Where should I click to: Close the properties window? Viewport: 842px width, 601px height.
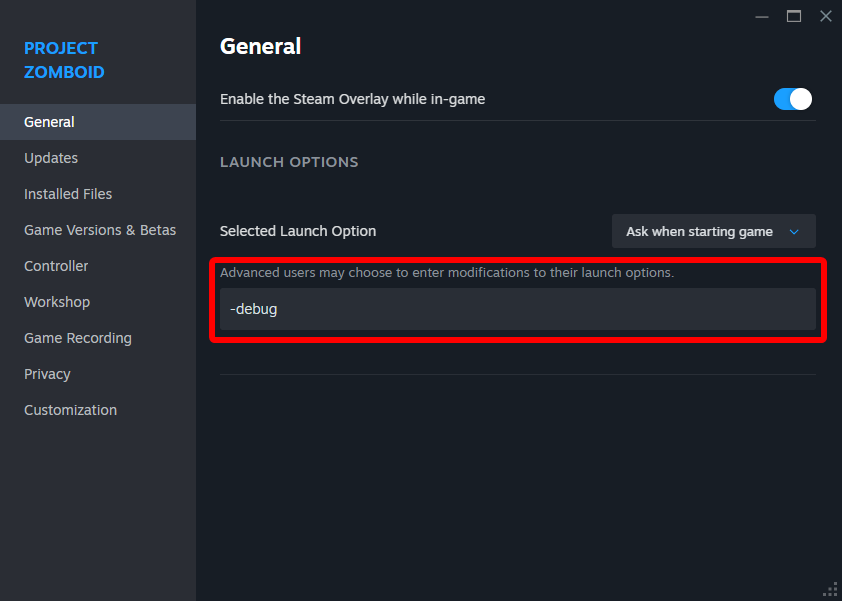point(825,16)
